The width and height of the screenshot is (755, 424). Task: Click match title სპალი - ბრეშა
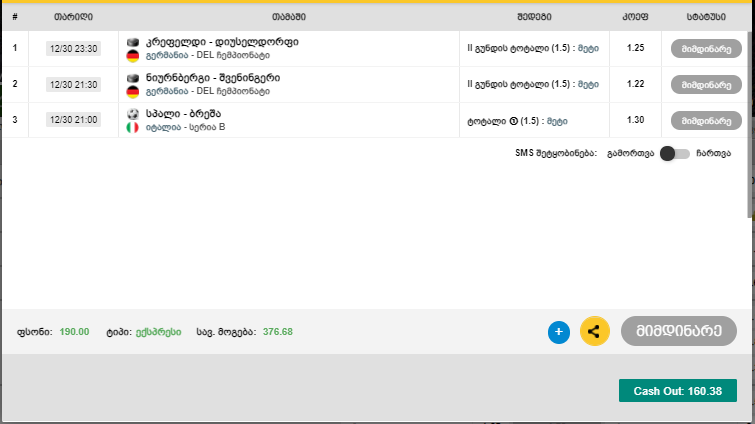(183, 114)
